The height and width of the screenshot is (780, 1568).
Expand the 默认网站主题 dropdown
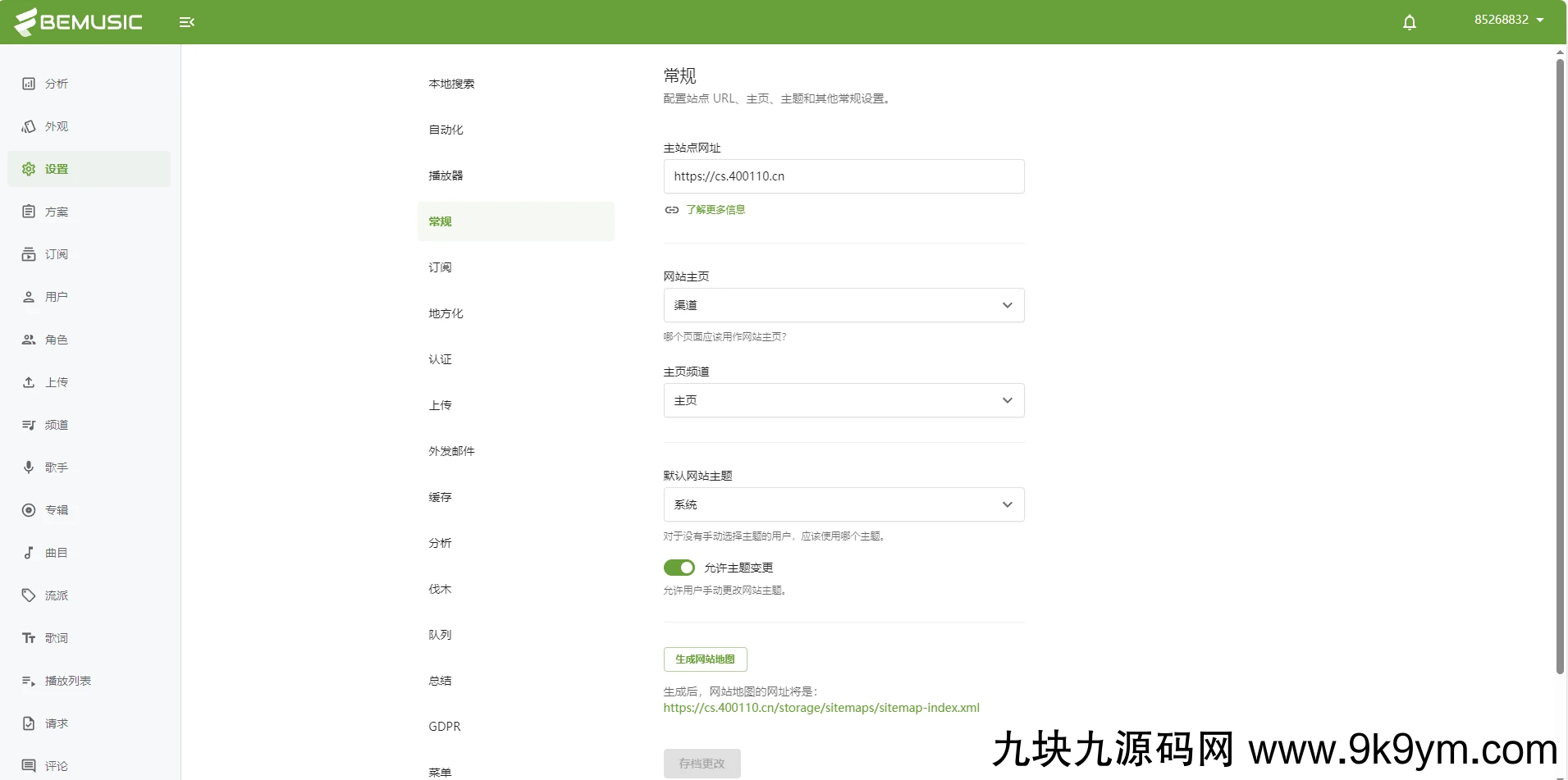pos(843,504)
